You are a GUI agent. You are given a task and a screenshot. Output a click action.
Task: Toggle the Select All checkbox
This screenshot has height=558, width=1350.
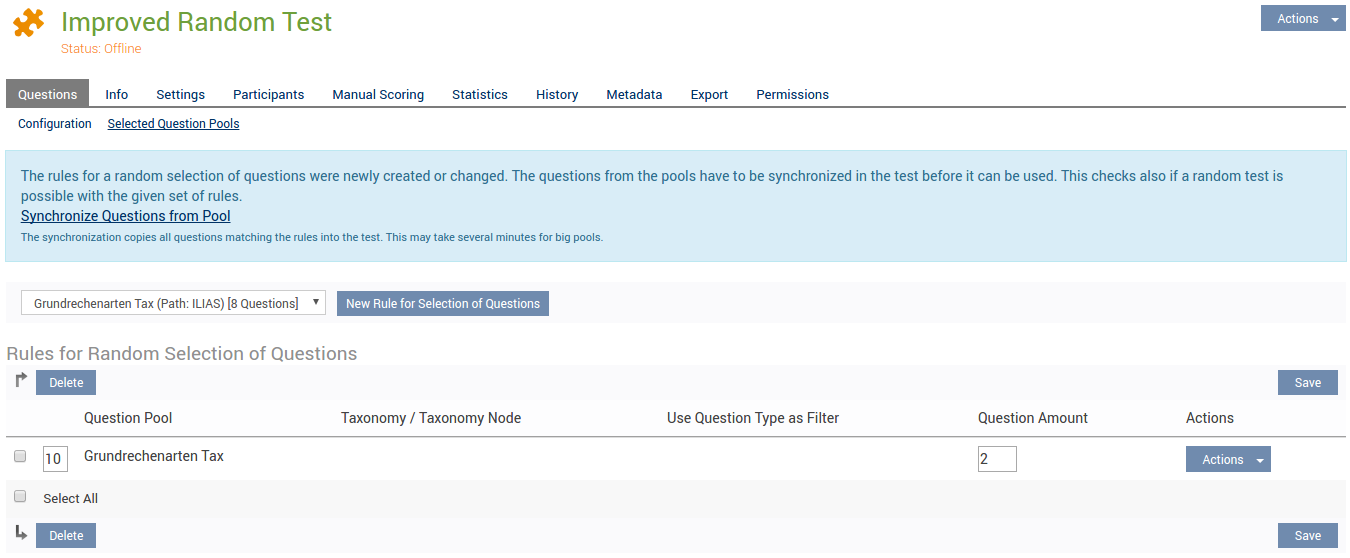[20, 497]
